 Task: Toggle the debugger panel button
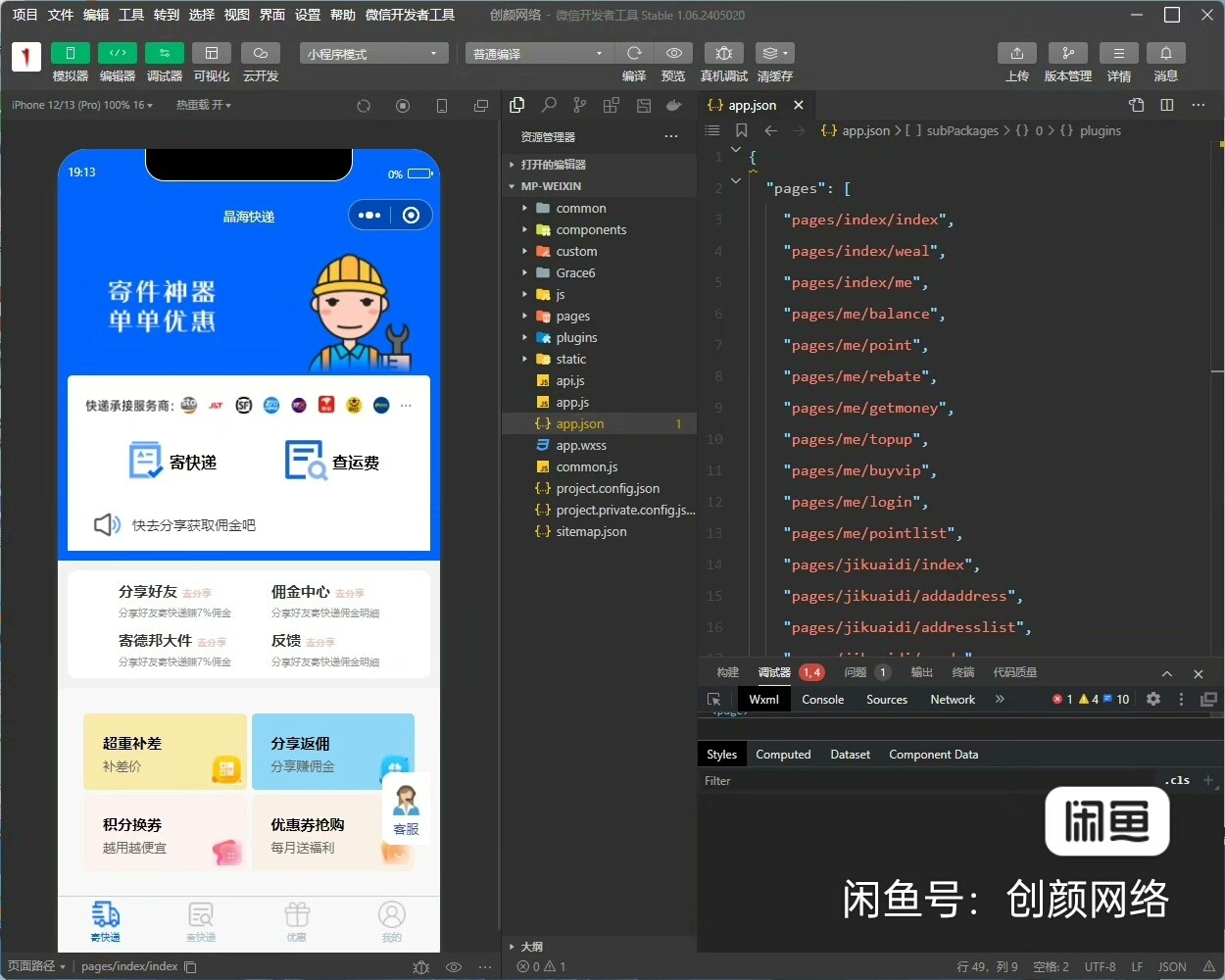(x=165, y=53)
